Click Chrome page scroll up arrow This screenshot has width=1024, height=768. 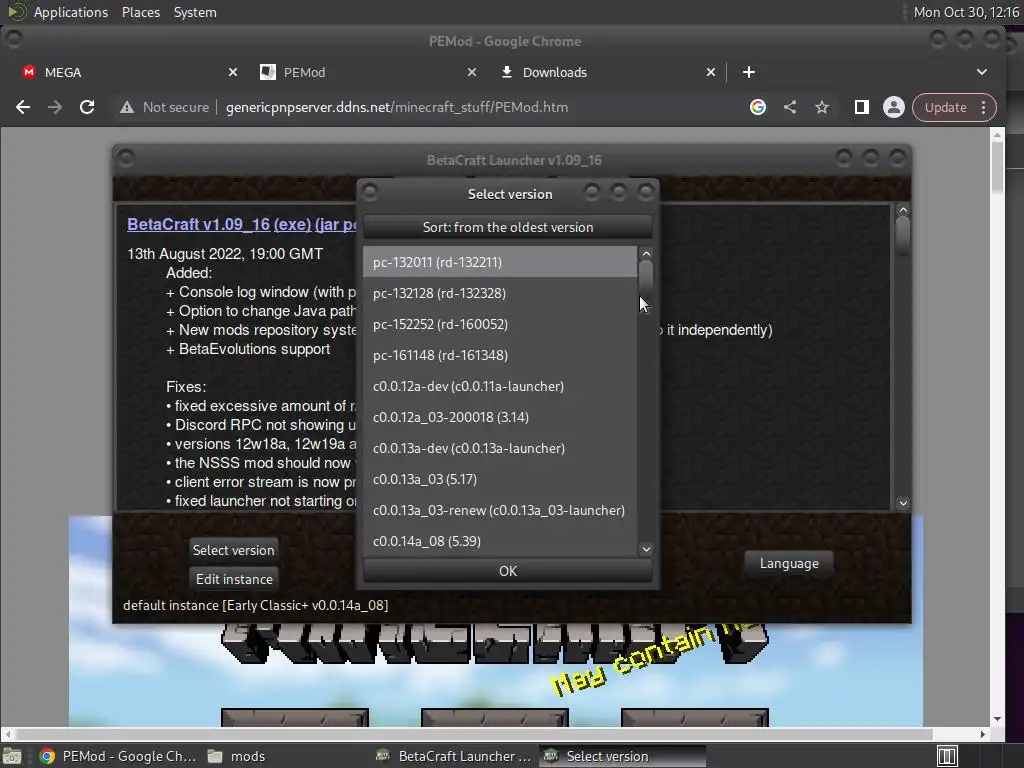click(x=997, y=135)
